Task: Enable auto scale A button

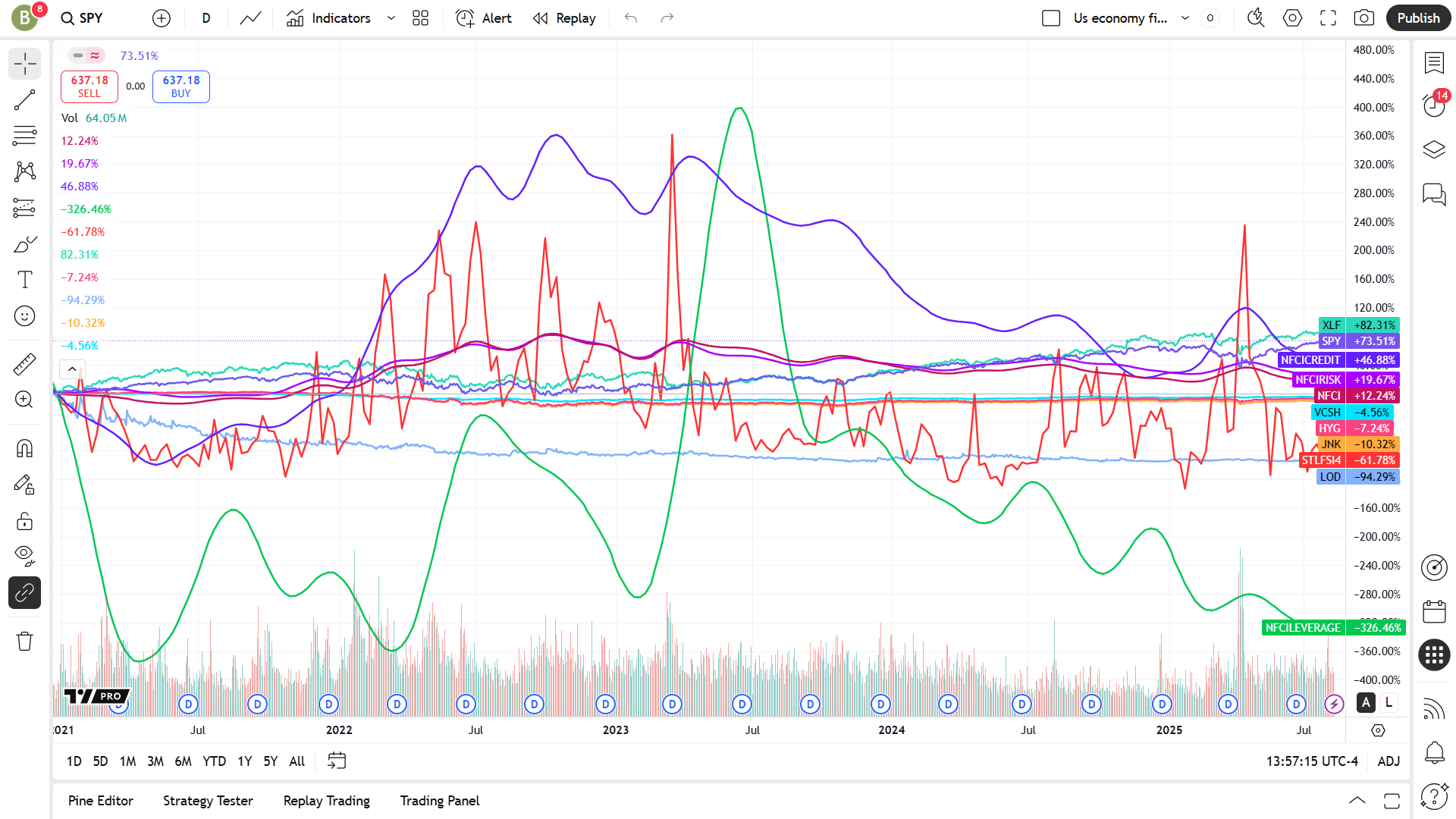Action: tap(1366, 702)
